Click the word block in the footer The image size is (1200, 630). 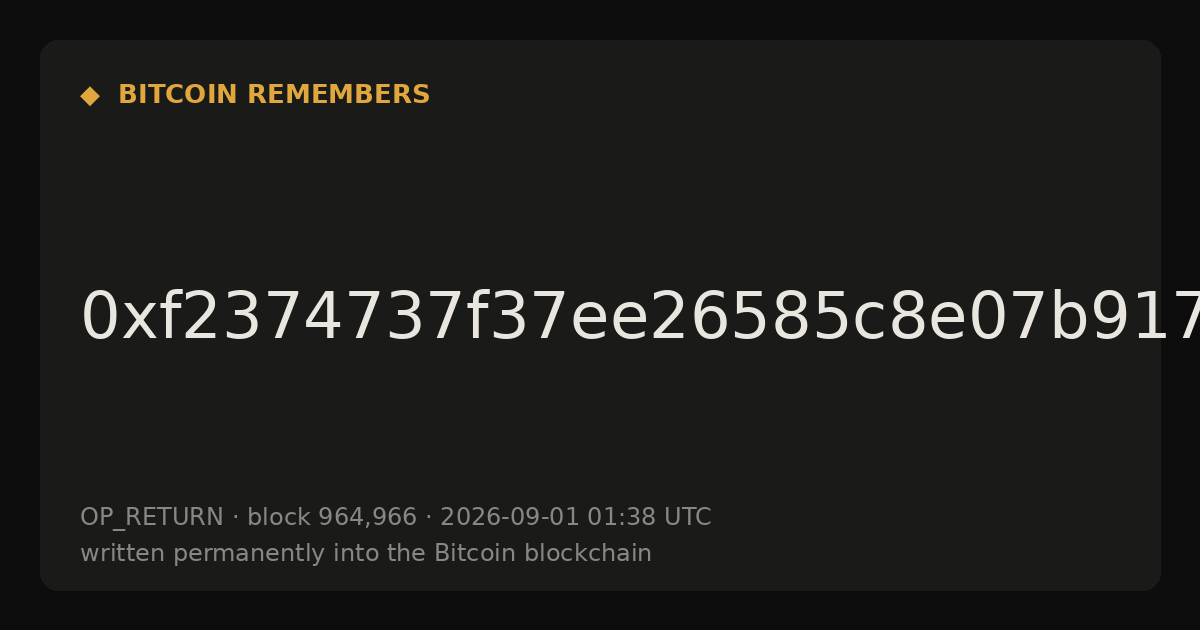[278, 517]
